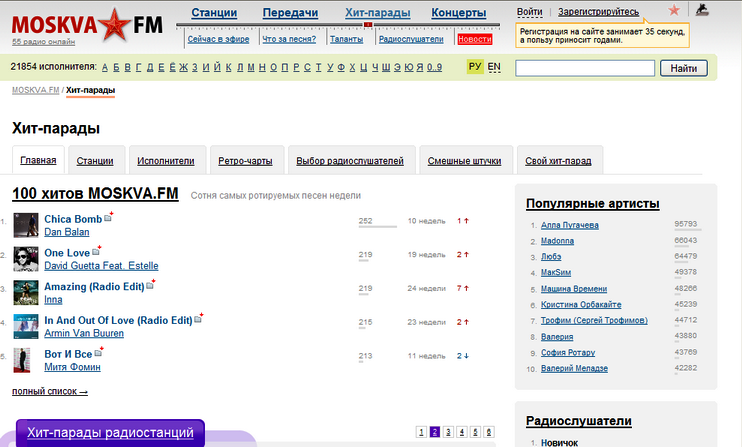Open lyrics icon next to Chica Bomb

point(108,218)
